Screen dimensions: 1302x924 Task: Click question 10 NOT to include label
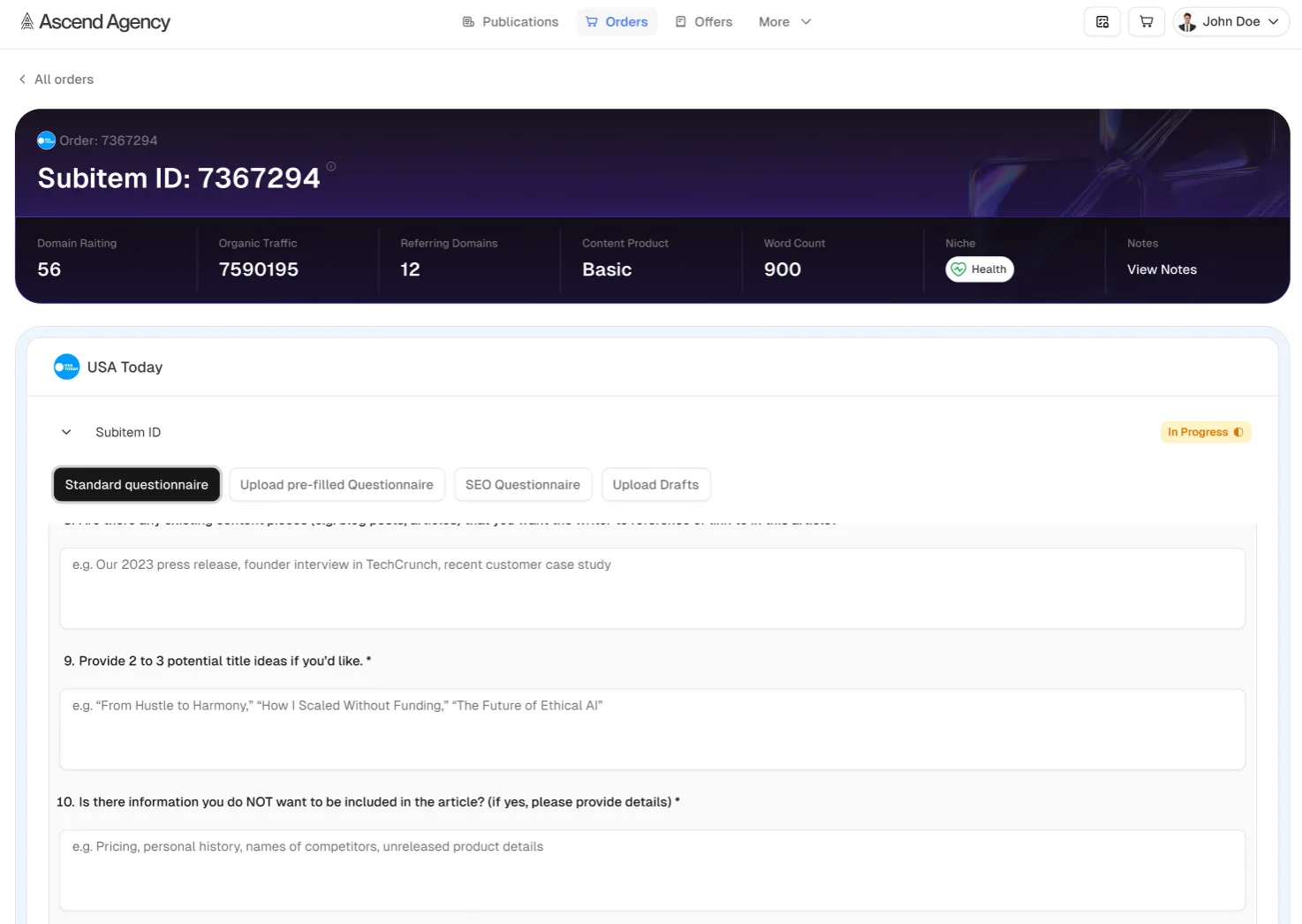(368, 802)
